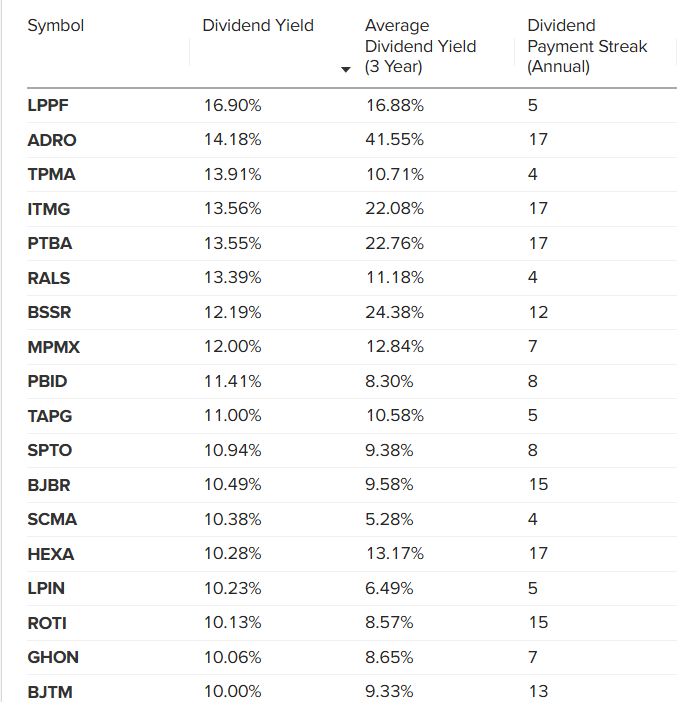Open the ROTI stock symbol
The height and width of the screenshot is (702, 689).
click(x=47, y=623)
